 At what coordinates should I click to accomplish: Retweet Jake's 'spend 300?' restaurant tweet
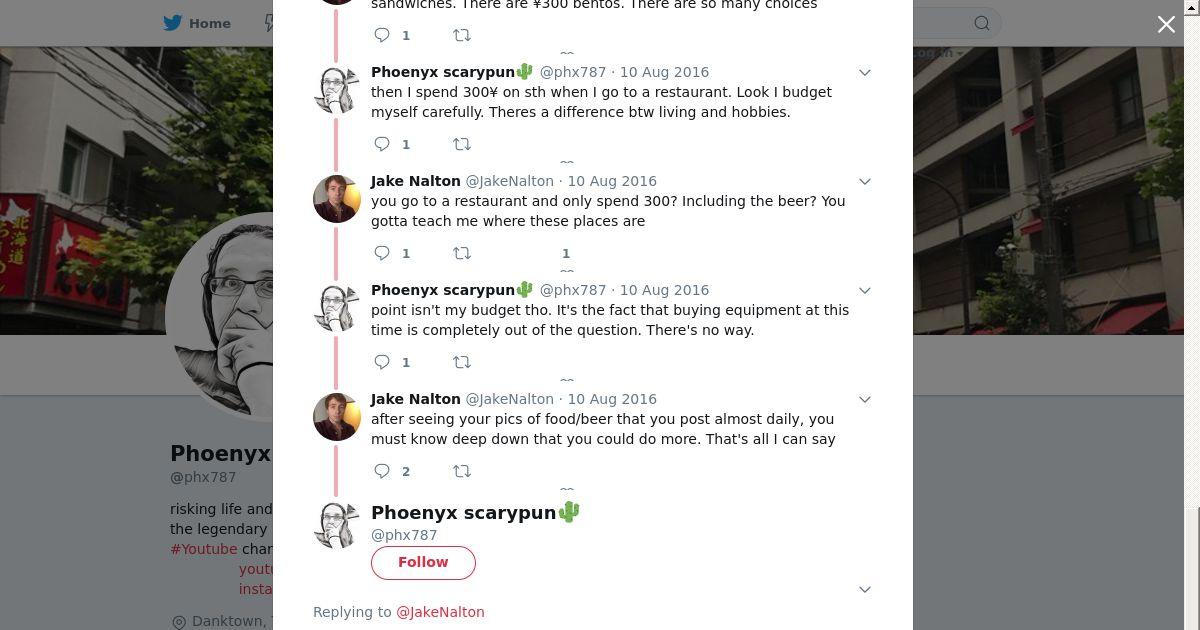[x=462, y=253]
